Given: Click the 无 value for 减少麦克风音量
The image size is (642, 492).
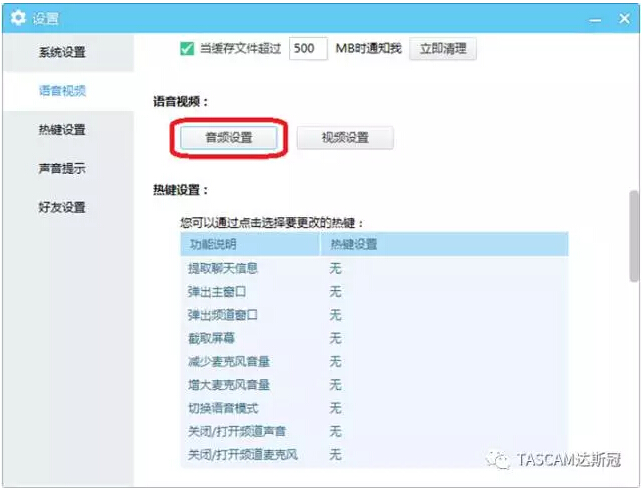Looking at the screenshot, I should [335, 361].
